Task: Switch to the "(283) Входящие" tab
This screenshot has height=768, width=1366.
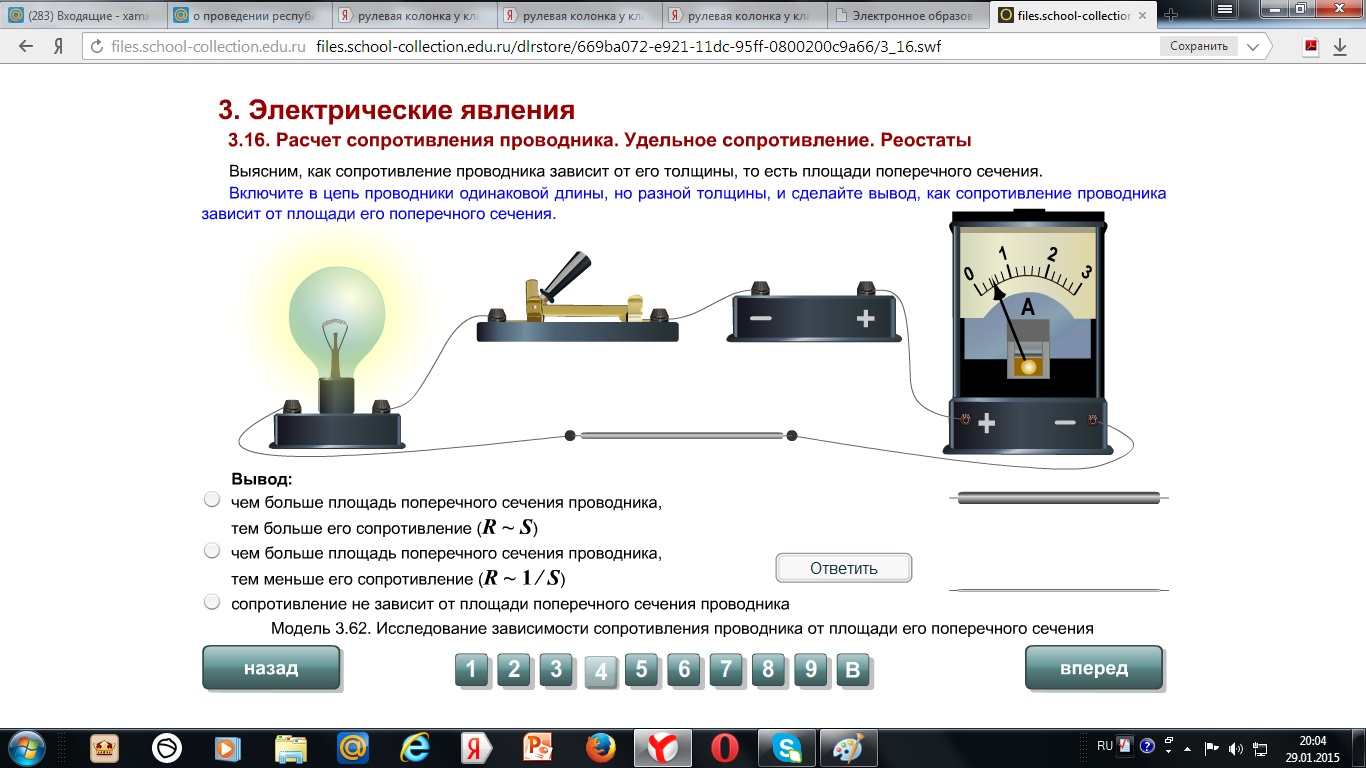Action: [84, 15]
